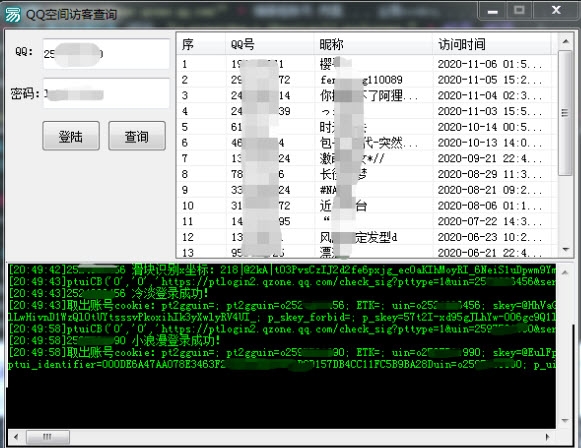Select visitor row 1 dated 2020-11-06
This screenshot has width=581, height=448.
367,64
